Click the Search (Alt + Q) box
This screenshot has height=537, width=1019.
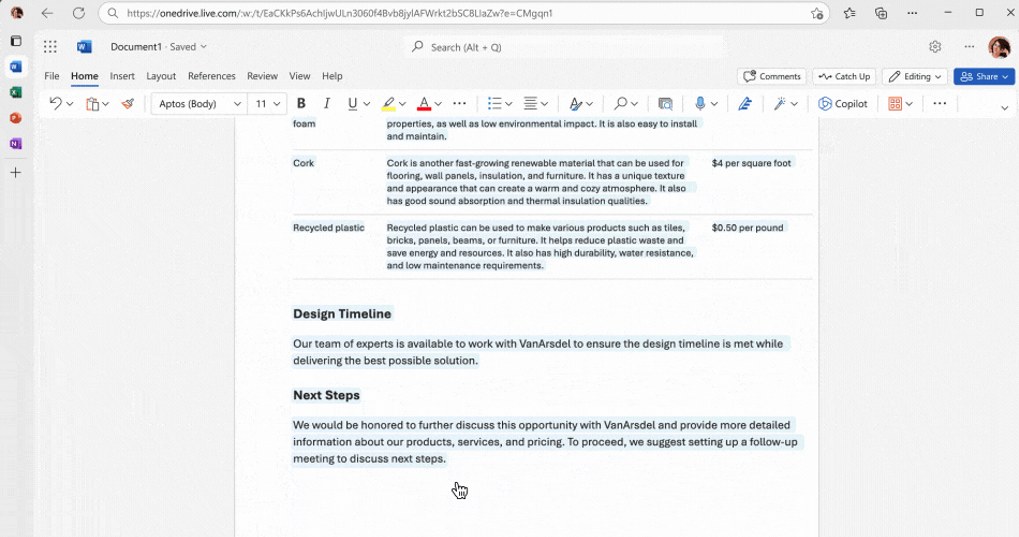point(564,47)
